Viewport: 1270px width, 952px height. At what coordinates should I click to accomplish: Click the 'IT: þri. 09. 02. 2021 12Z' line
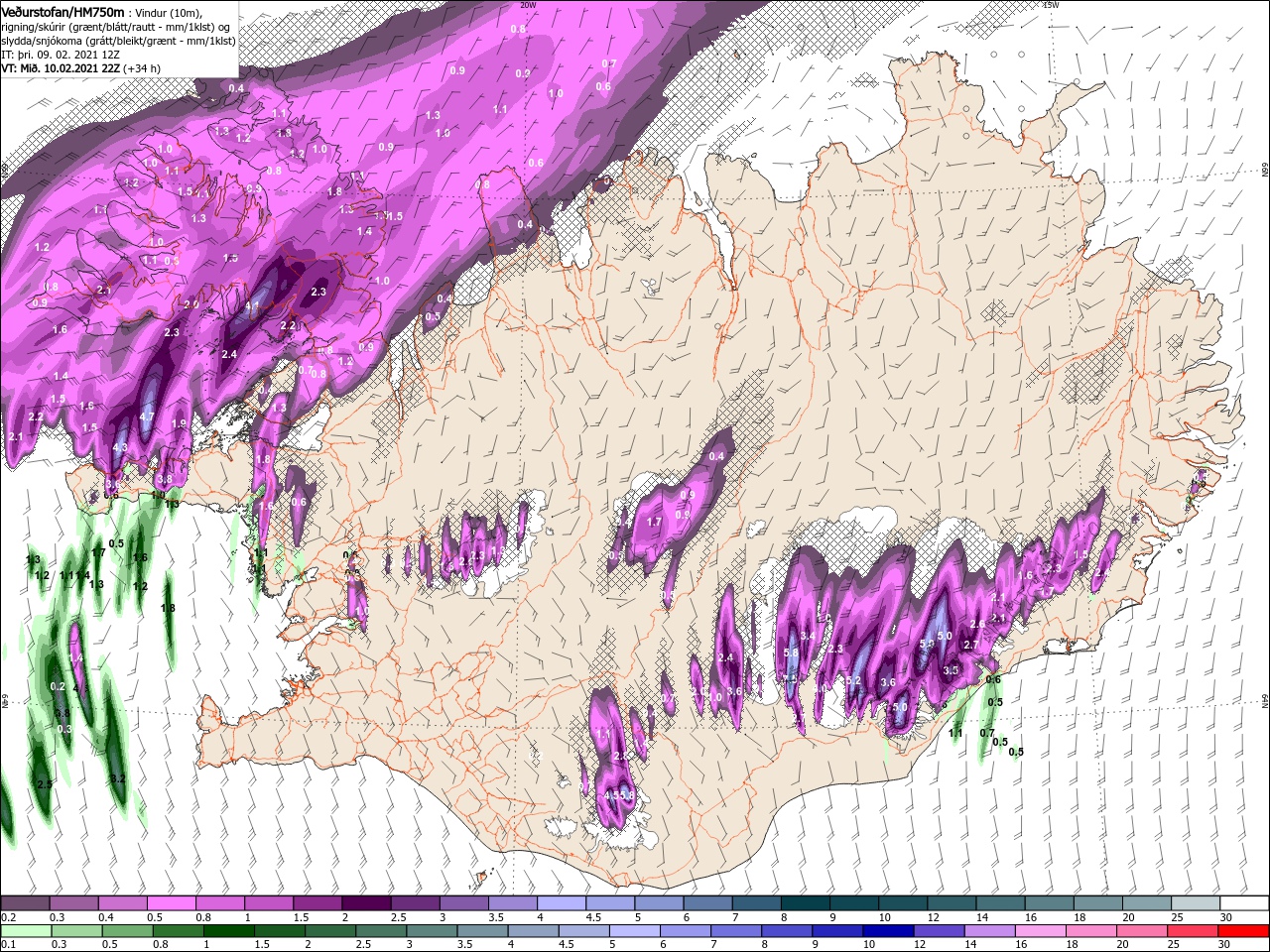click(61, 55)
